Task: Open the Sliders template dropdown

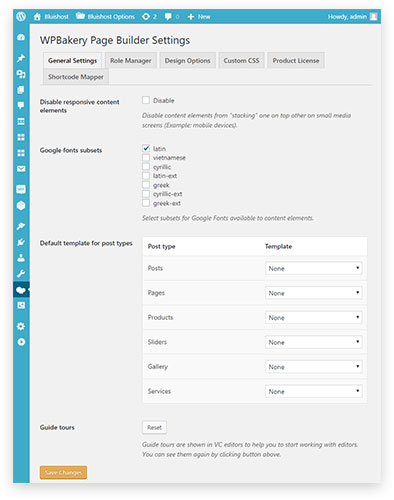Action: pyautogui.click(x=314, y=342)
